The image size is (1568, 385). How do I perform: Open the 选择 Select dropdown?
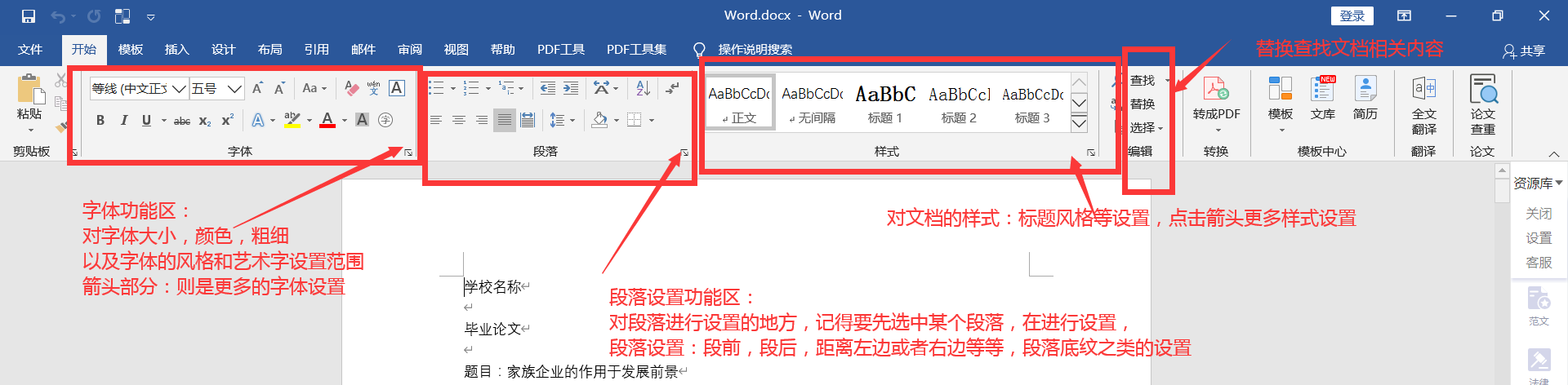(1147, 128)
